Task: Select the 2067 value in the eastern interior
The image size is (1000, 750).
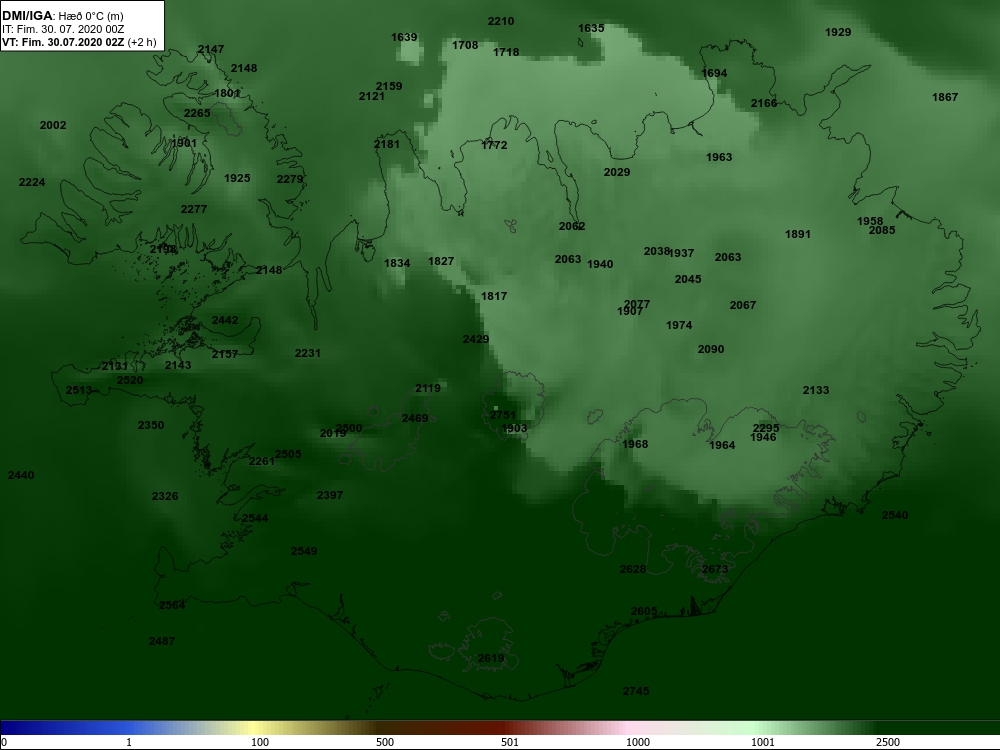Action: [742, 305]
